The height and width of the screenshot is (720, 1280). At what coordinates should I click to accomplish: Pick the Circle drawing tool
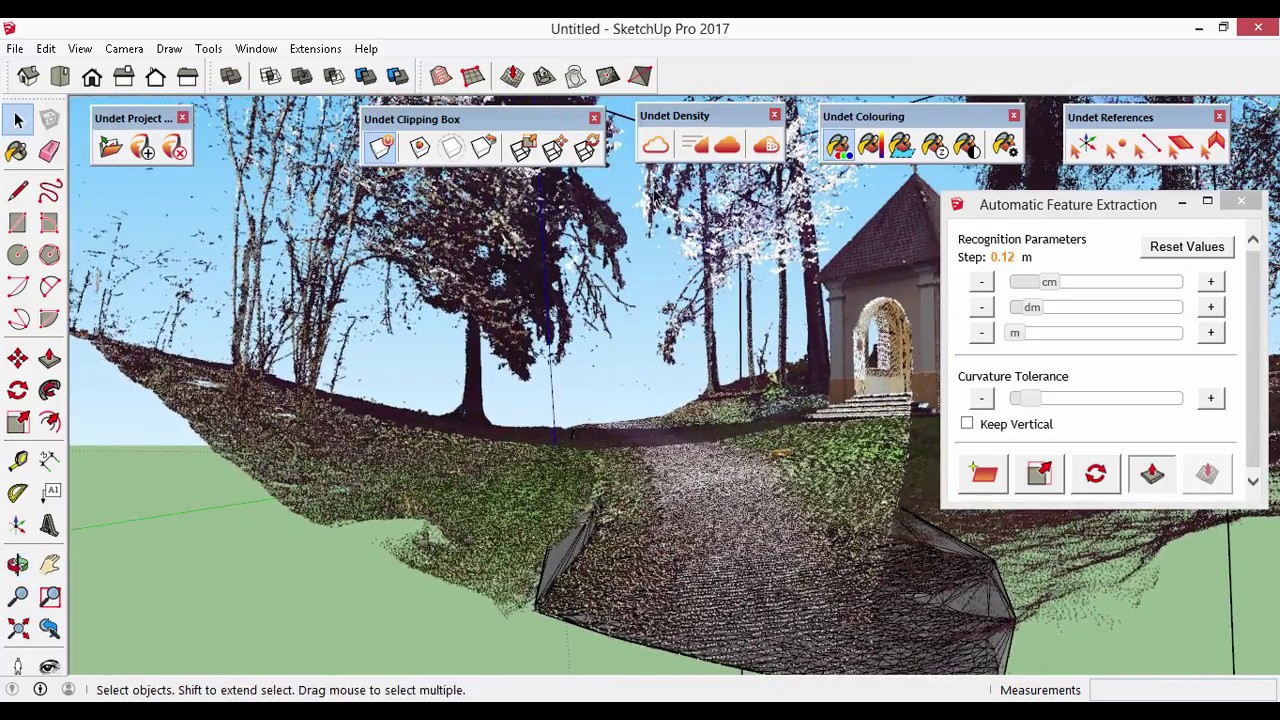(x=17, y=255)
